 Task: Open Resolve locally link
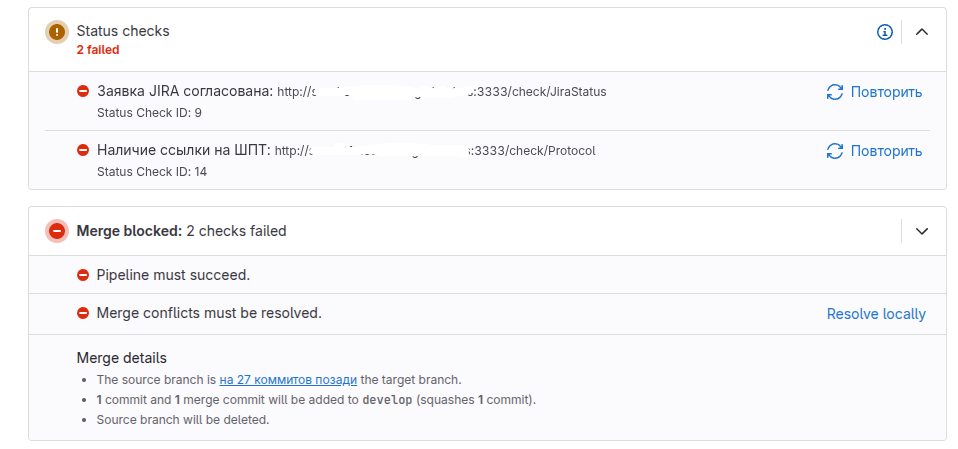point(876,314)
